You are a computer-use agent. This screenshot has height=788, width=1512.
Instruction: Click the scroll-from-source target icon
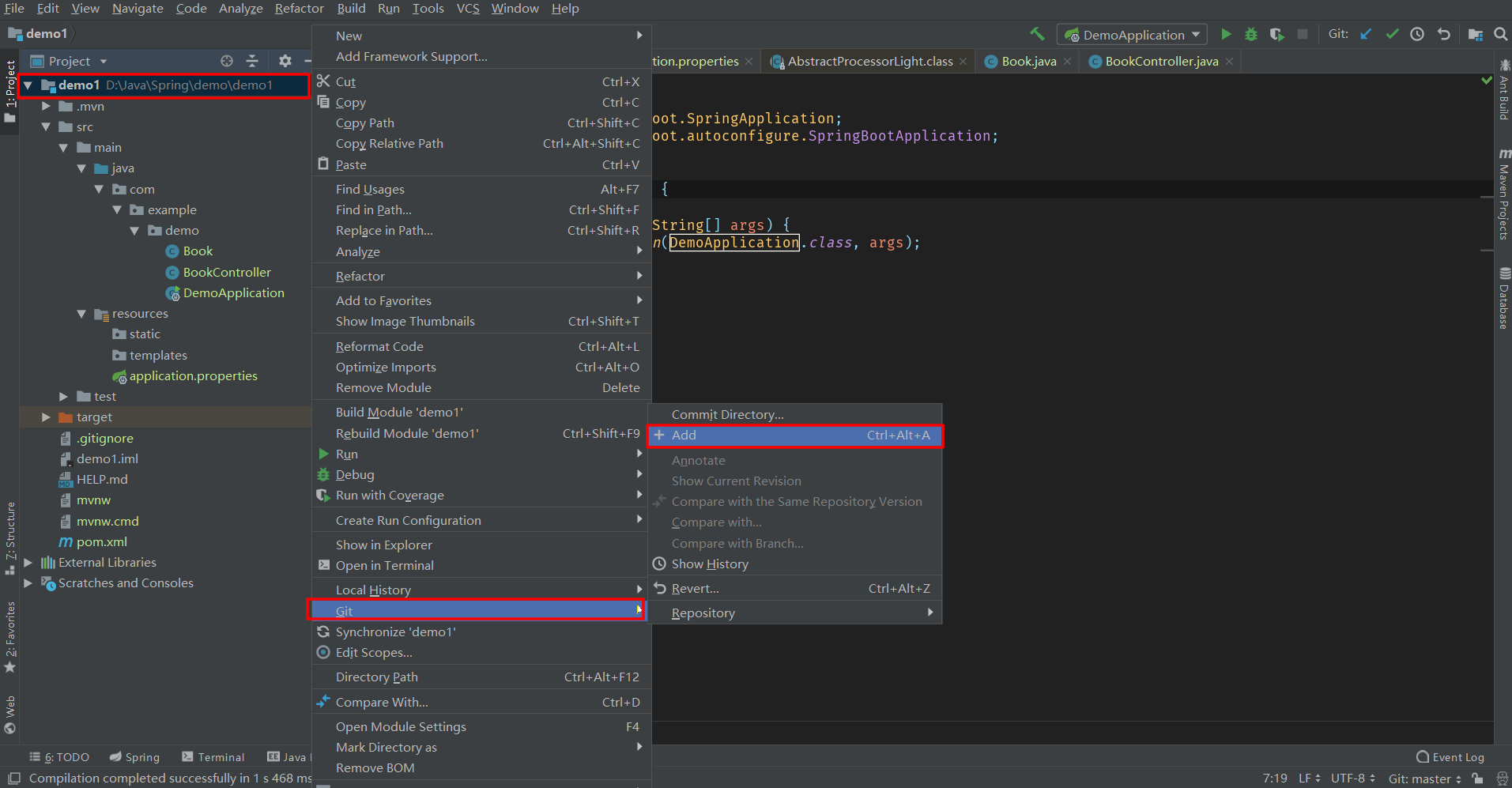click(x=227, y=61)
